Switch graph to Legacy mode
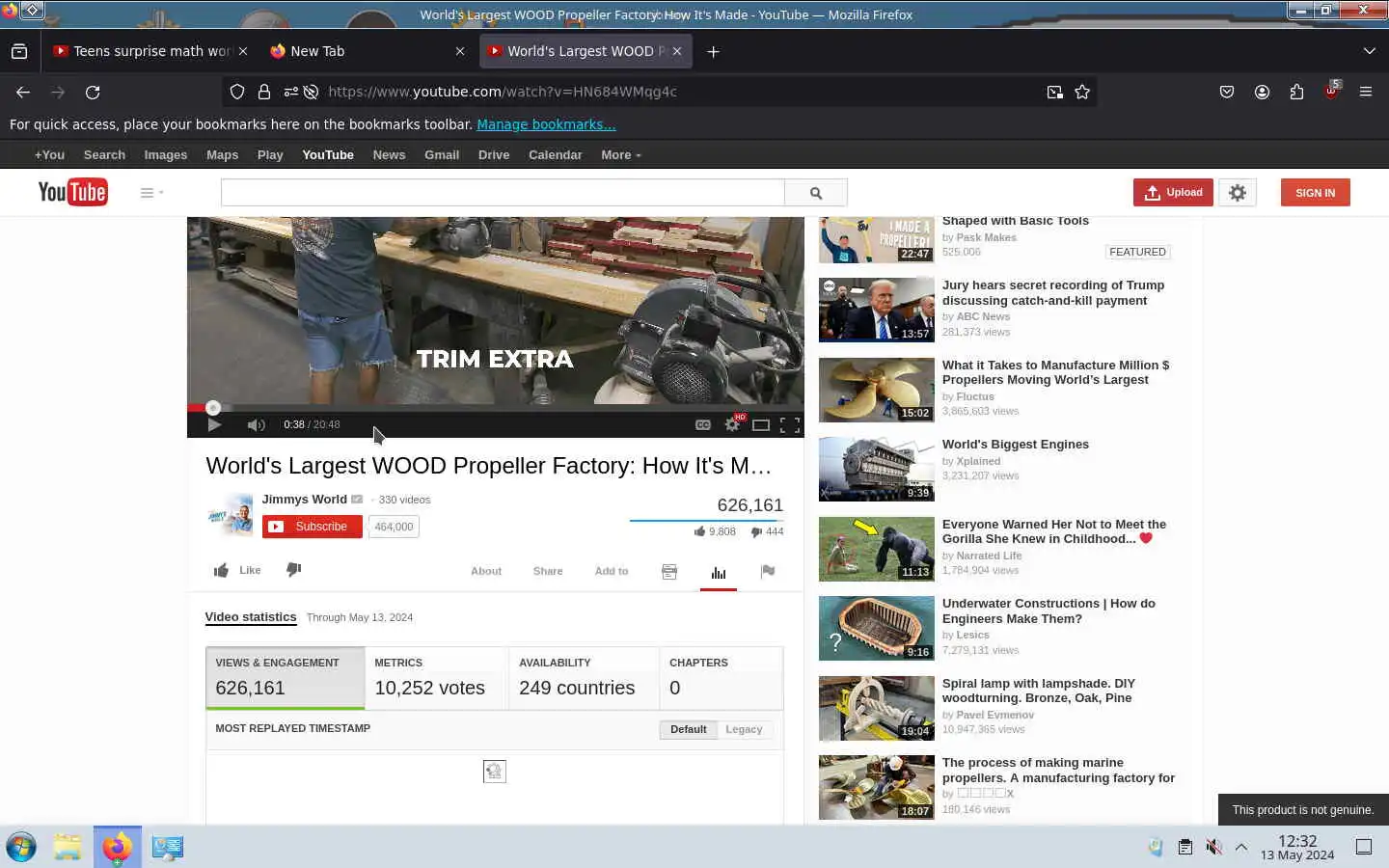 744,729
